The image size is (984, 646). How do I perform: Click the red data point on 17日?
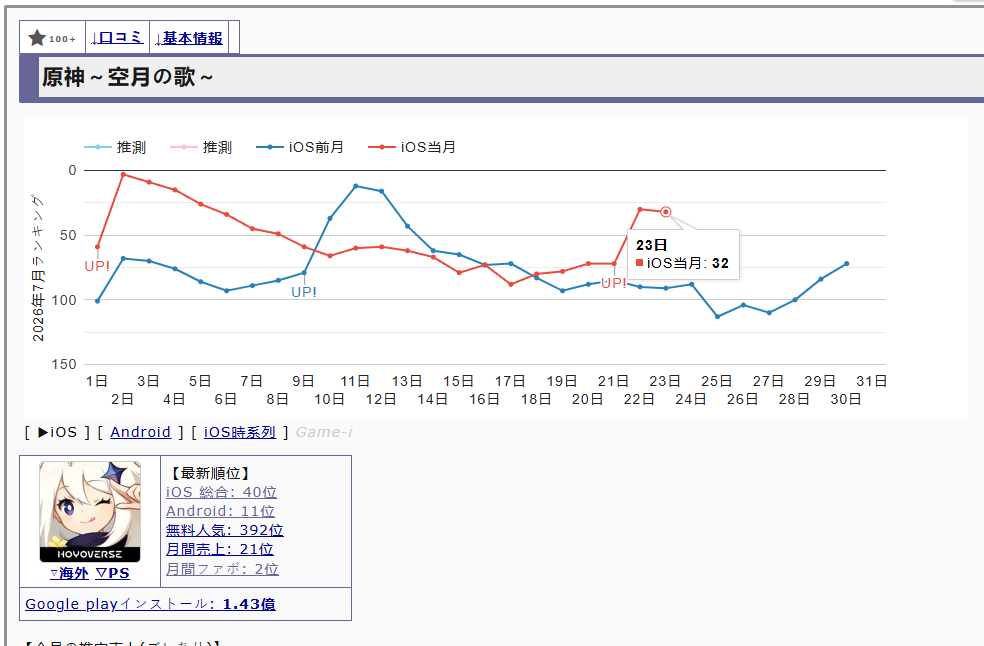tap(511, 284)
